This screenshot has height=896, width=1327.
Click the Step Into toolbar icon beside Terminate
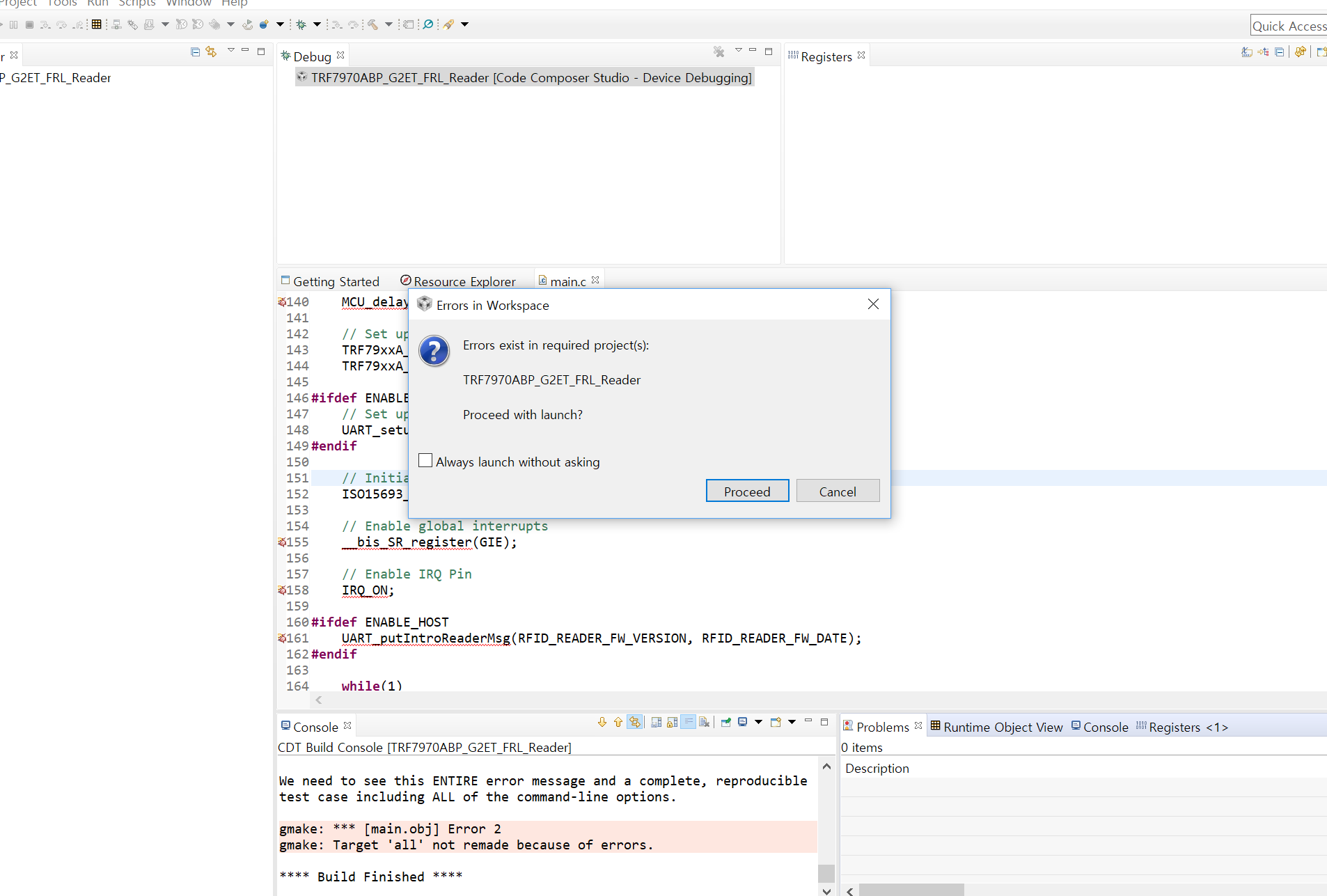coord(45,24)
